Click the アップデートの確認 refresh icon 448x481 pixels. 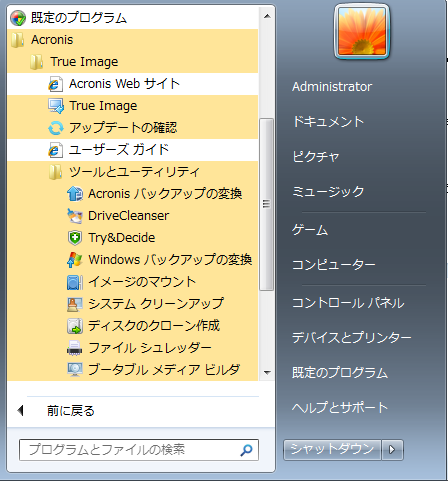pyautogui.click(x=56, y=128)
